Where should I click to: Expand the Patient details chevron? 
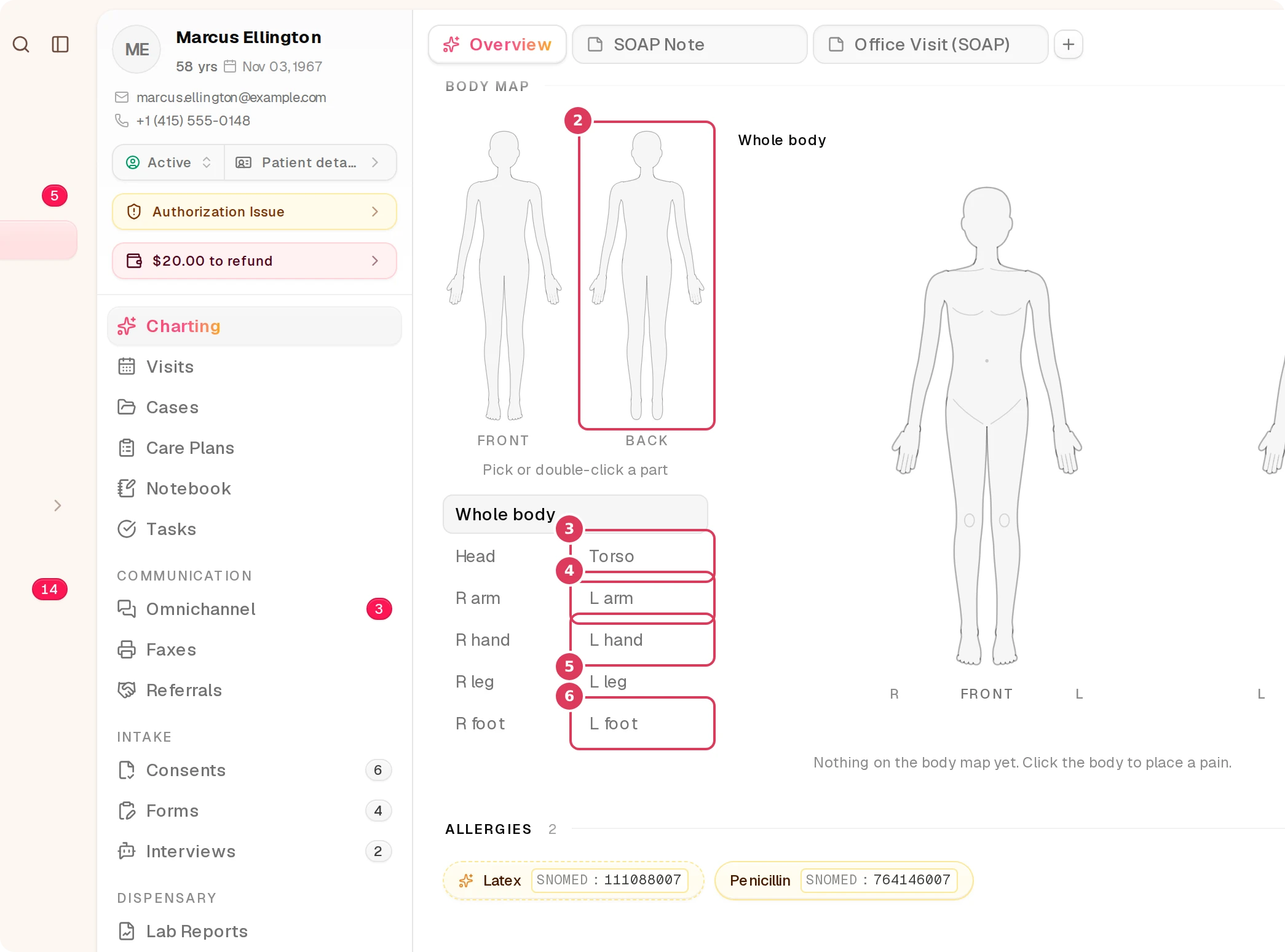[374, 162]
